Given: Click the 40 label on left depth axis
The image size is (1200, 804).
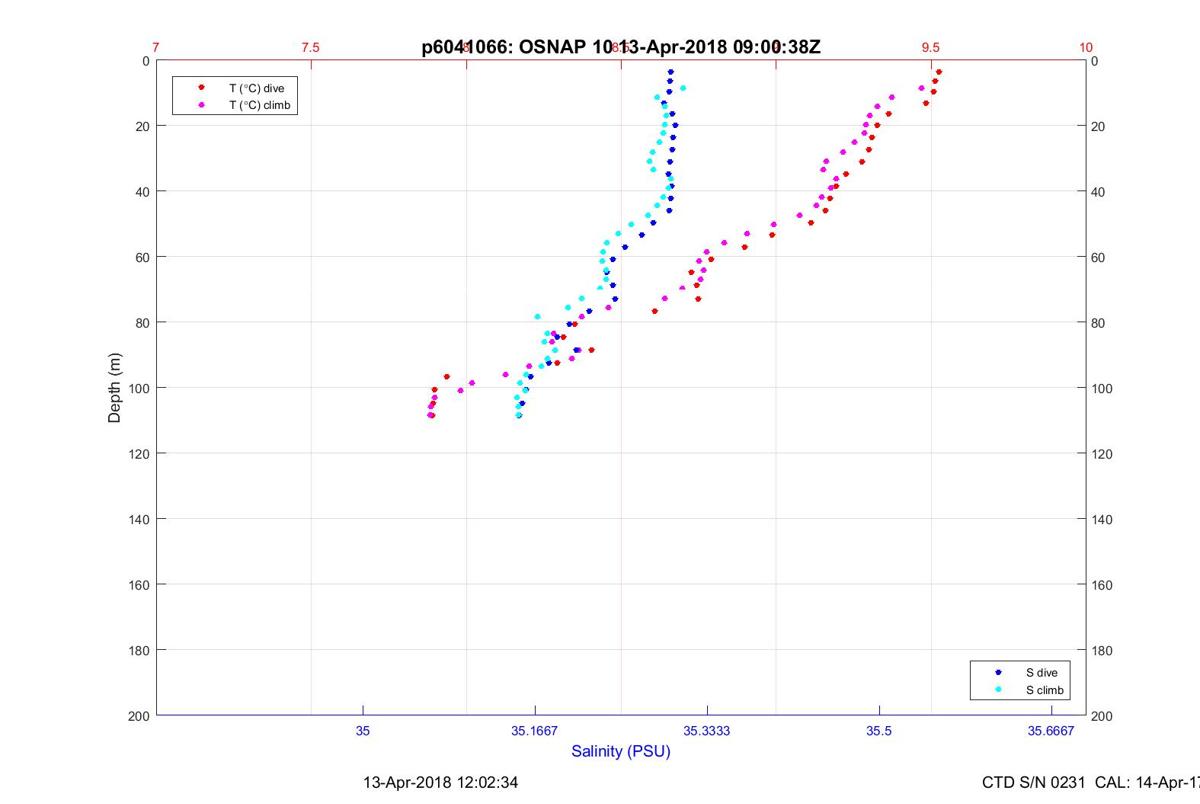Looking at the screenshot, I should tap(142, 192).
